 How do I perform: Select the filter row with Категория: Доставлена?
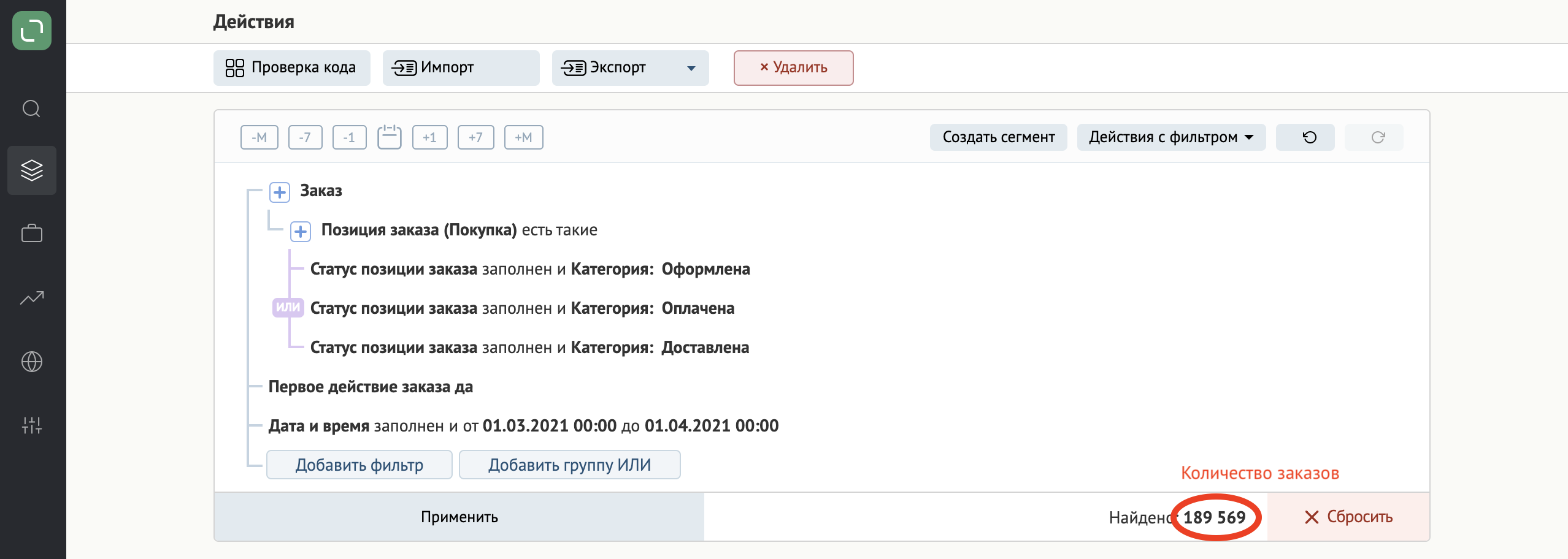click(529, 348)
